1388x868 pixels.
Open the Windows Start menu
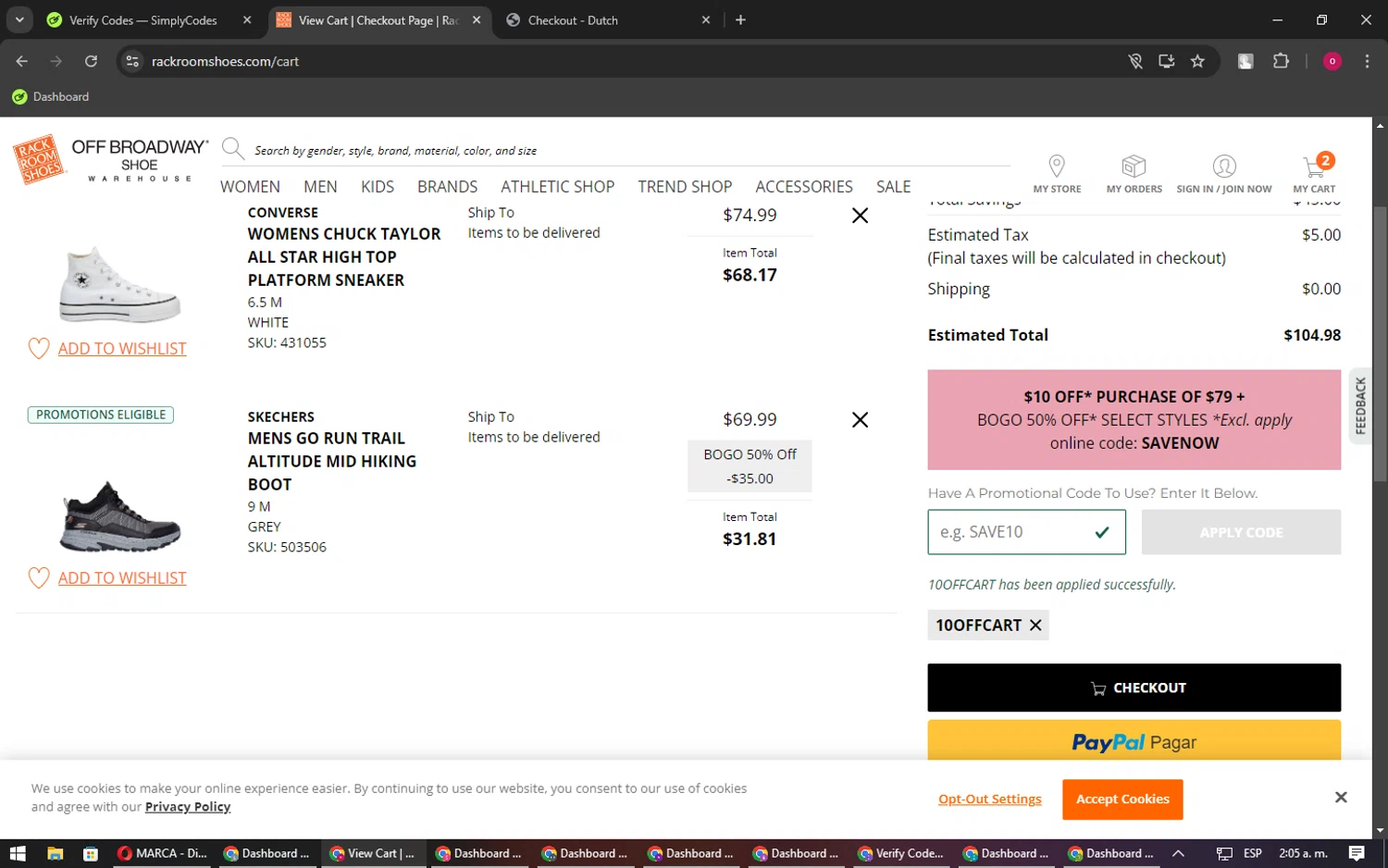[x=17, y=853]
